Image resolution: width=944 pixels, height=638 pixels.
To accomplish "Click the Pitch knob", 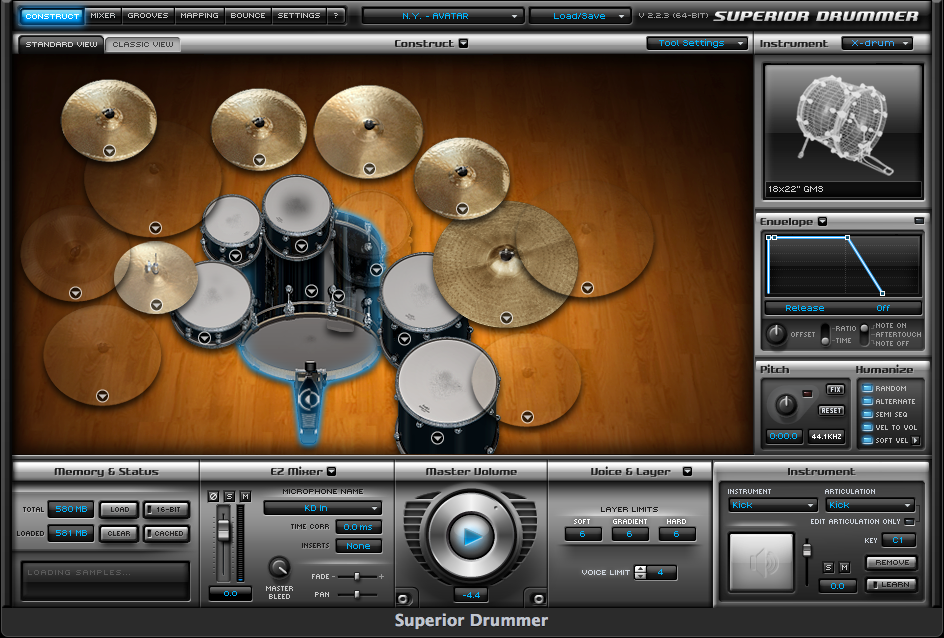I will [786, 405].
